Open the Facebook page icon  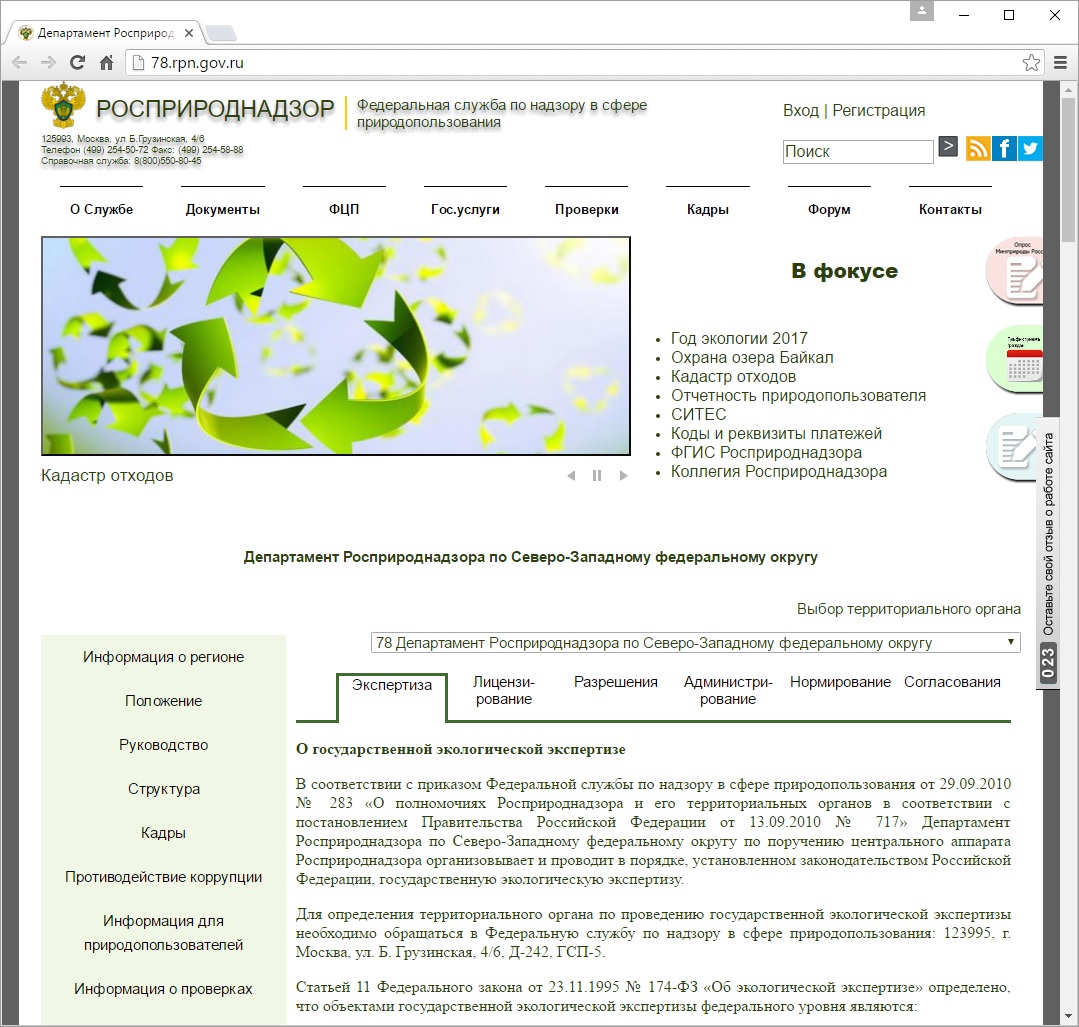click(x=1003, y=148)
